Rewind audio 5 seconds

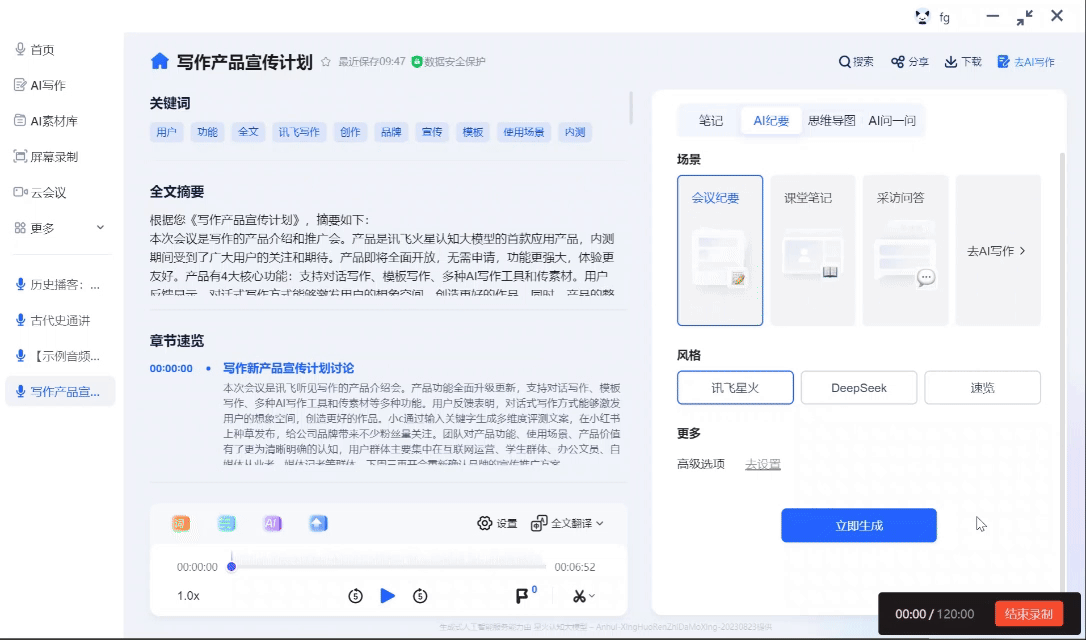(x=355, y=596)
